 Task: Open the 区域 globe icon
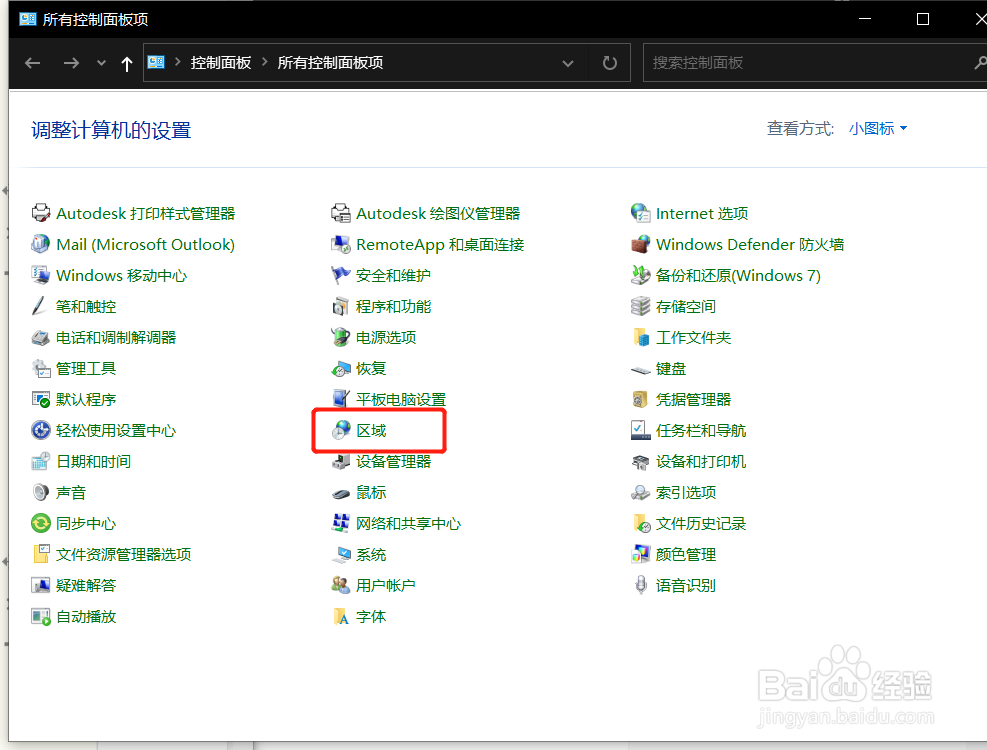click(341, 431)
